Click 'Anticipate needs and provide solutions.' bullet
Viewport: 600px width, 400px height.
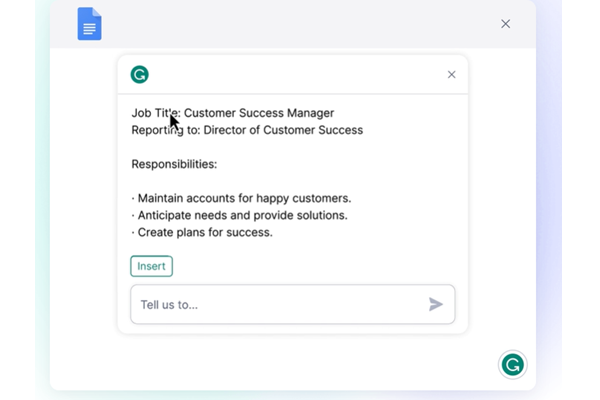(x=240, y=216)
